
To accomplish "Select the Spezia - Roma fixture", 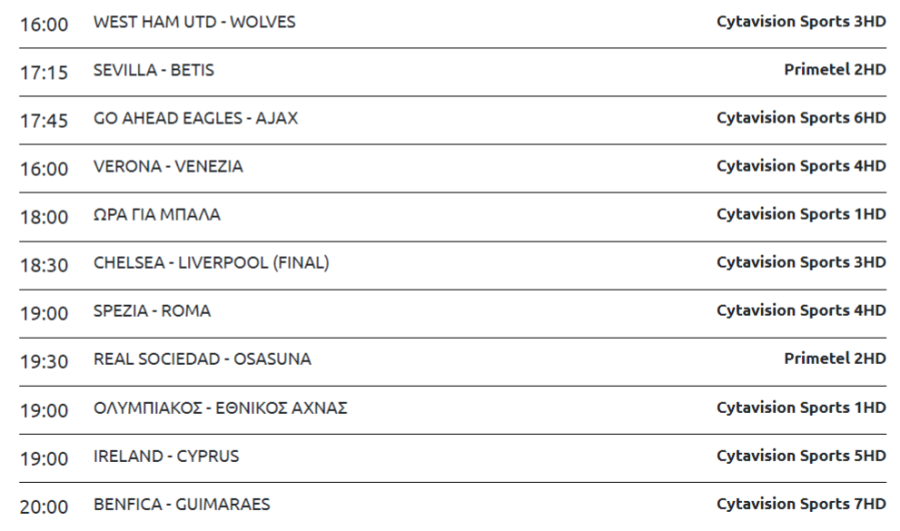I will [152, 311].
